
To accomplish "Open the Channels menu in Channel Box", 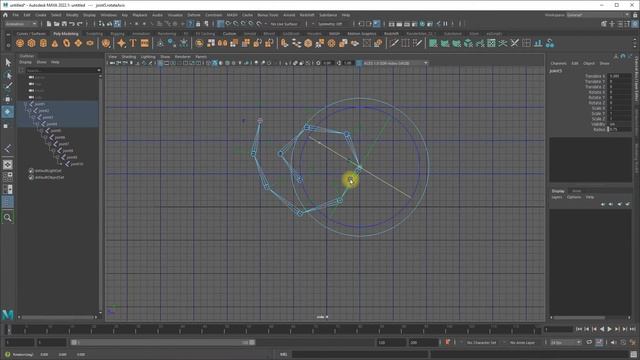I will click(558, 63).
